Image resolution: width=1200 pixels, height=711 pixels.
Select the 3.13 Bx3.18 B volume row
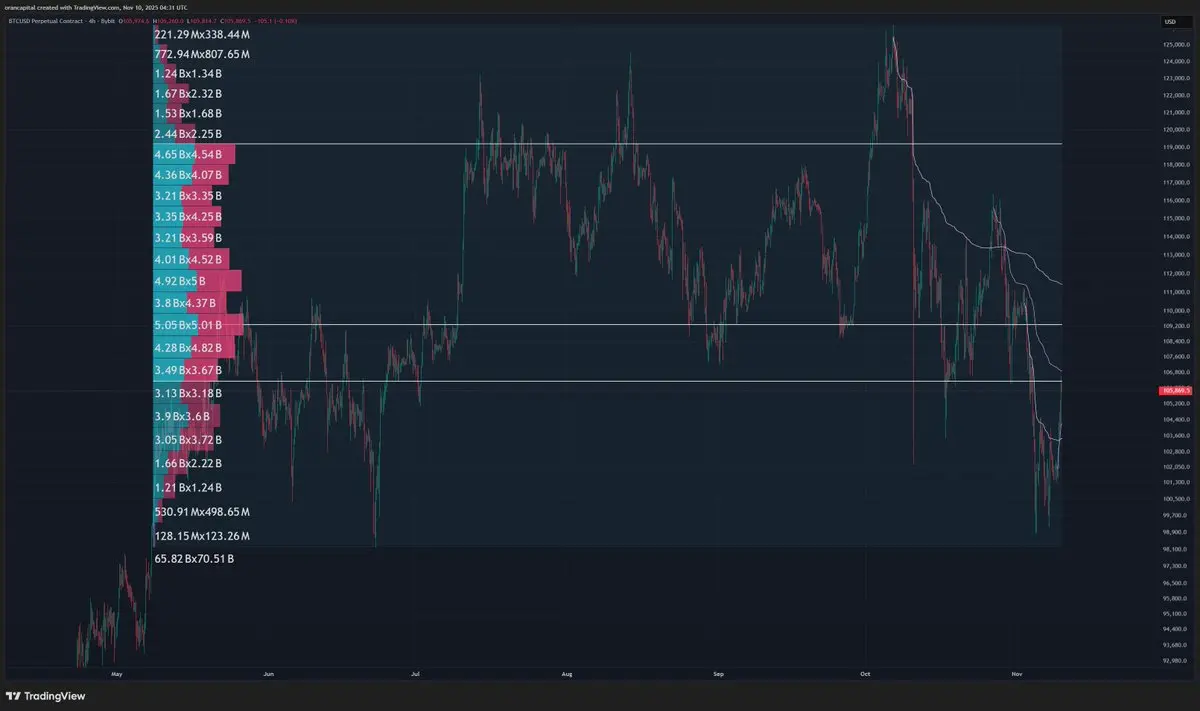[189, 393]
